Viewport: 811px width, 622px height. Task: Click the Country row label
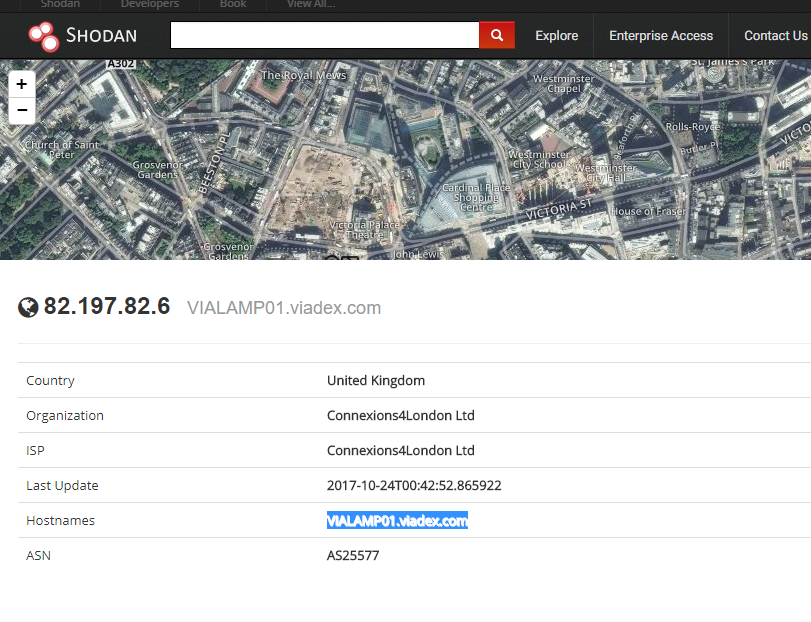coord(50,381)
